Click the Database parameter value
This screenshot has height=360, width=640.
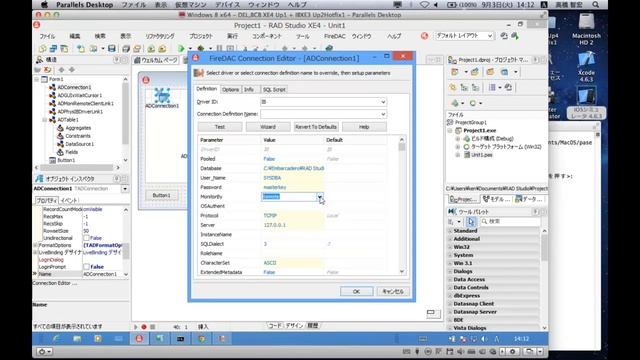[292, 168]
